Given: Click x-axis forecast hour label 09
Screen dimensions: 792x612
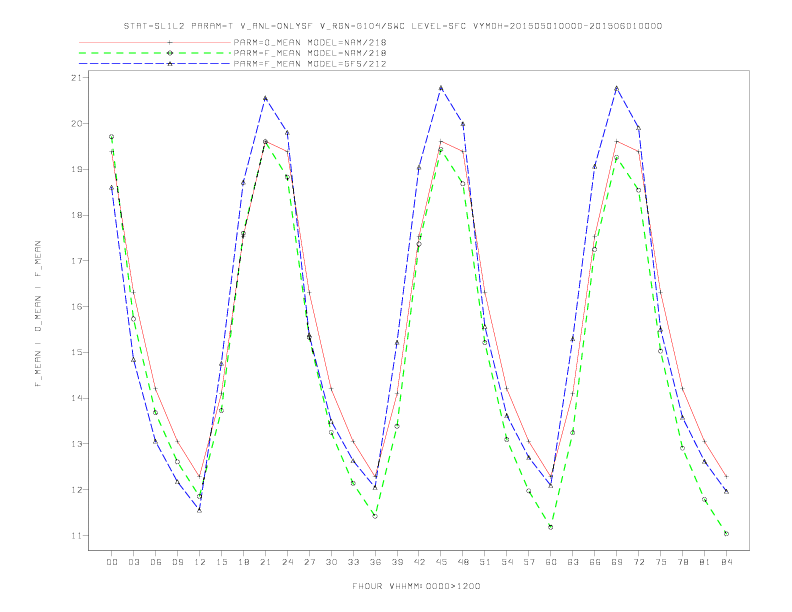Looking at the screenshot, I should click(177, 562).
